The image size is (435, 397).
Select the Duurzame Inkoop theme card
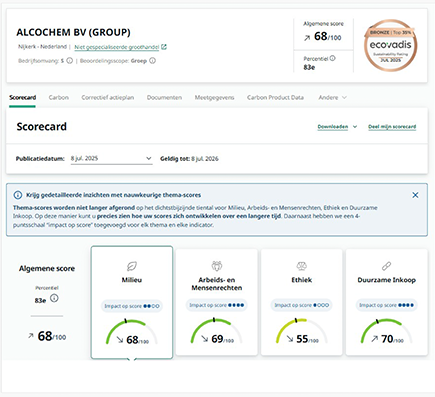[387, 302]
